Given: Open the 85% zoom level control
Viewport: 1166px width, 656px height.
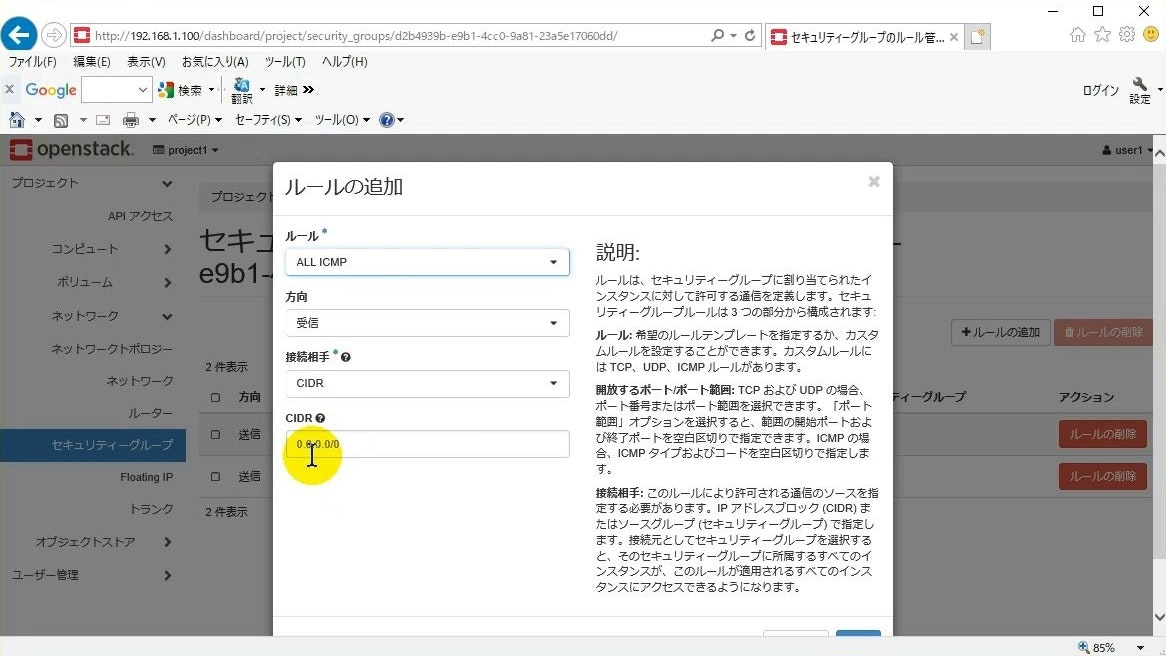Looking at the screenshot, I should 1110,647.
